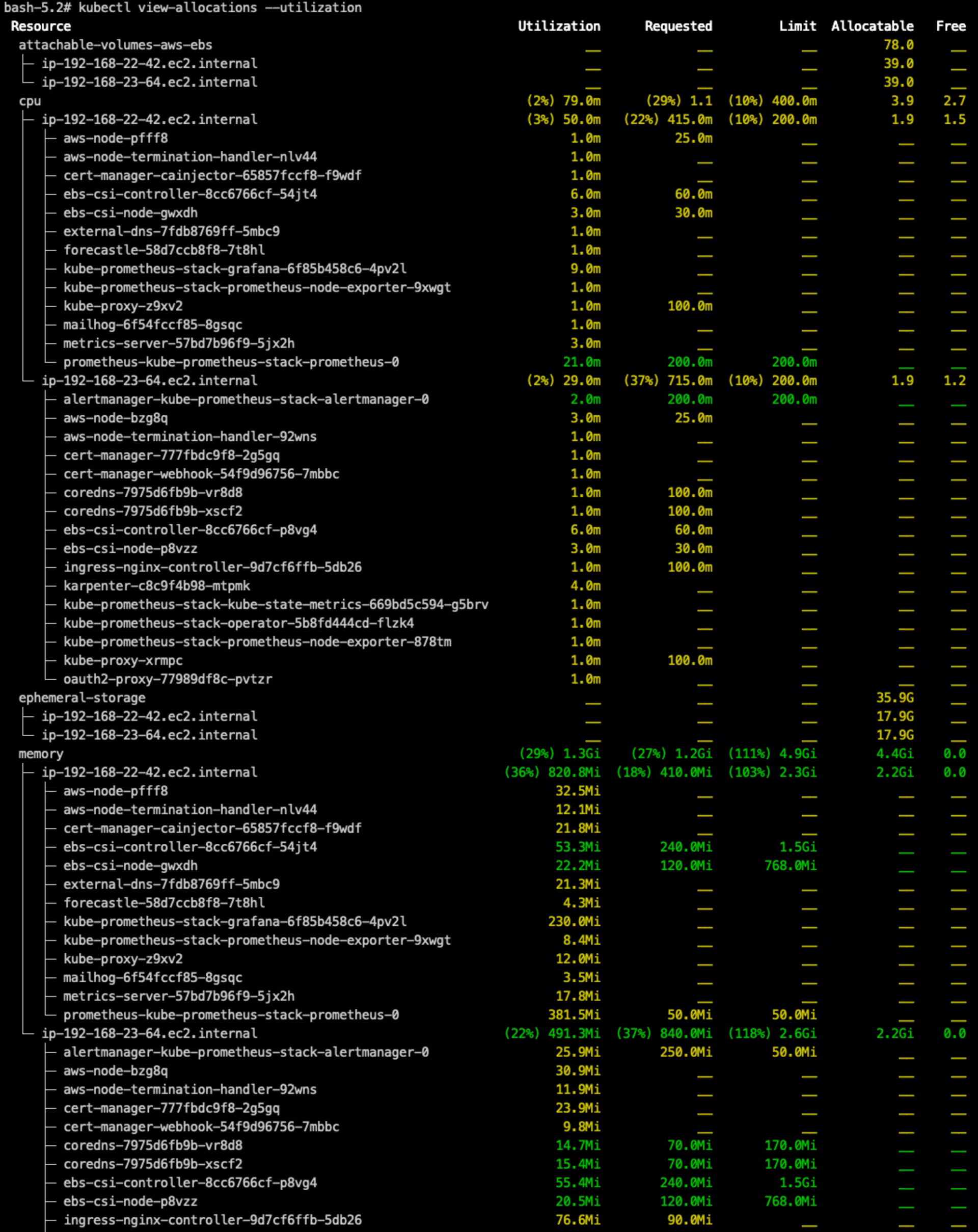The image size is (978, 1232).
Task: Click the ephemeral-storage resource row
Action: pyautogui.click(x=81, y=698)
